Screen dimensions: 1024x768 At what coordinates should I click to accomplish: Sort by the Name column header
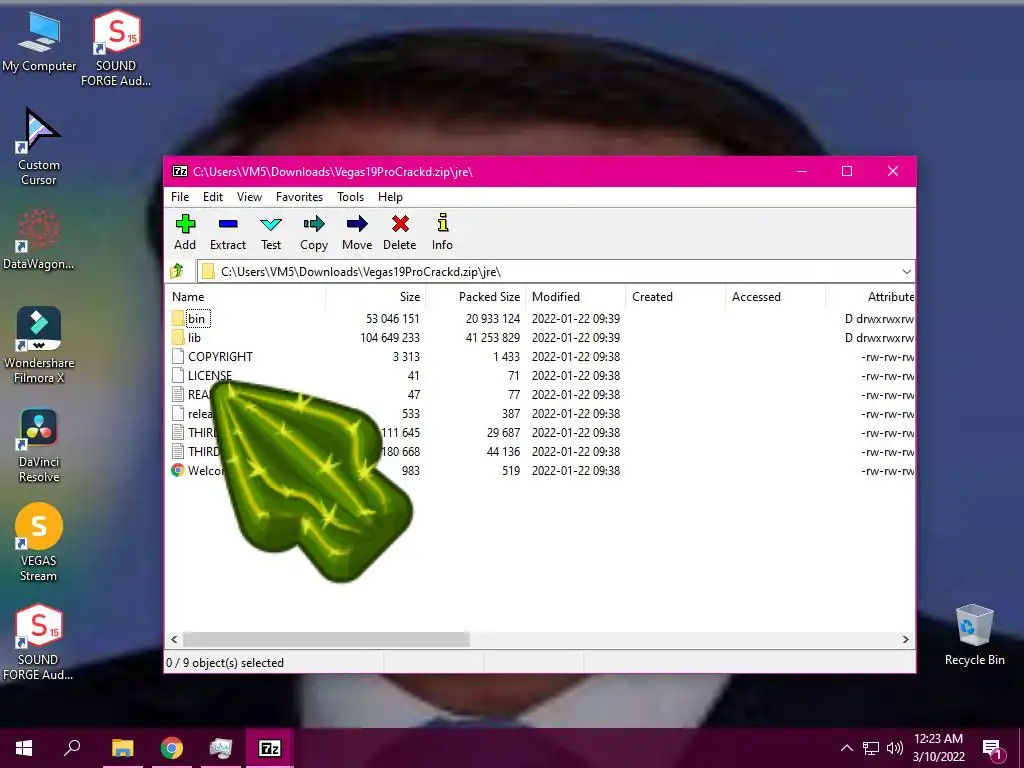246,296
